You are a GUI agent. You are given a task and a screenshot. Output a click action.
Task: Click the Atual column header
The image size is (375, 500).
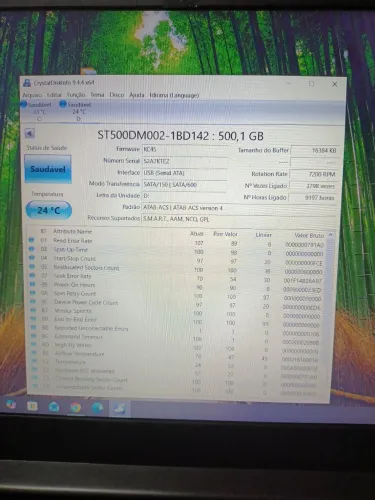pos(197,234)
